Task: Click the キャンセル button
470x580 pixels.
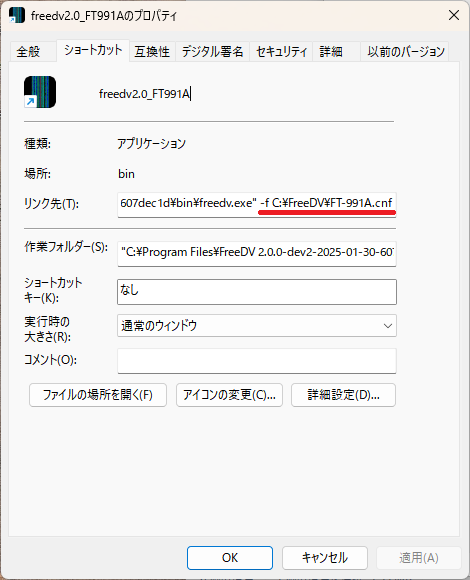Action: pyautogui.click(x=325, y=558)
